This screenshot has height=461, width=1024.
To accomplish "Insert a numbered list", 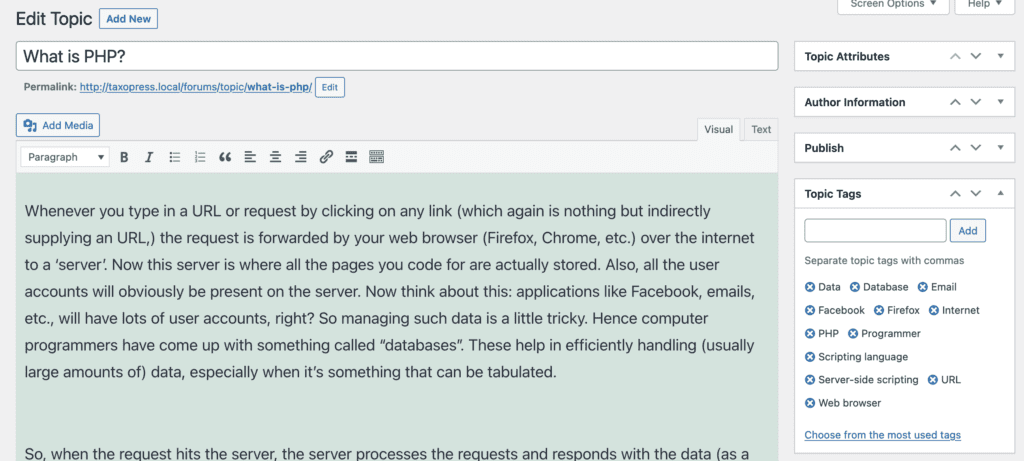I will 200,157.
